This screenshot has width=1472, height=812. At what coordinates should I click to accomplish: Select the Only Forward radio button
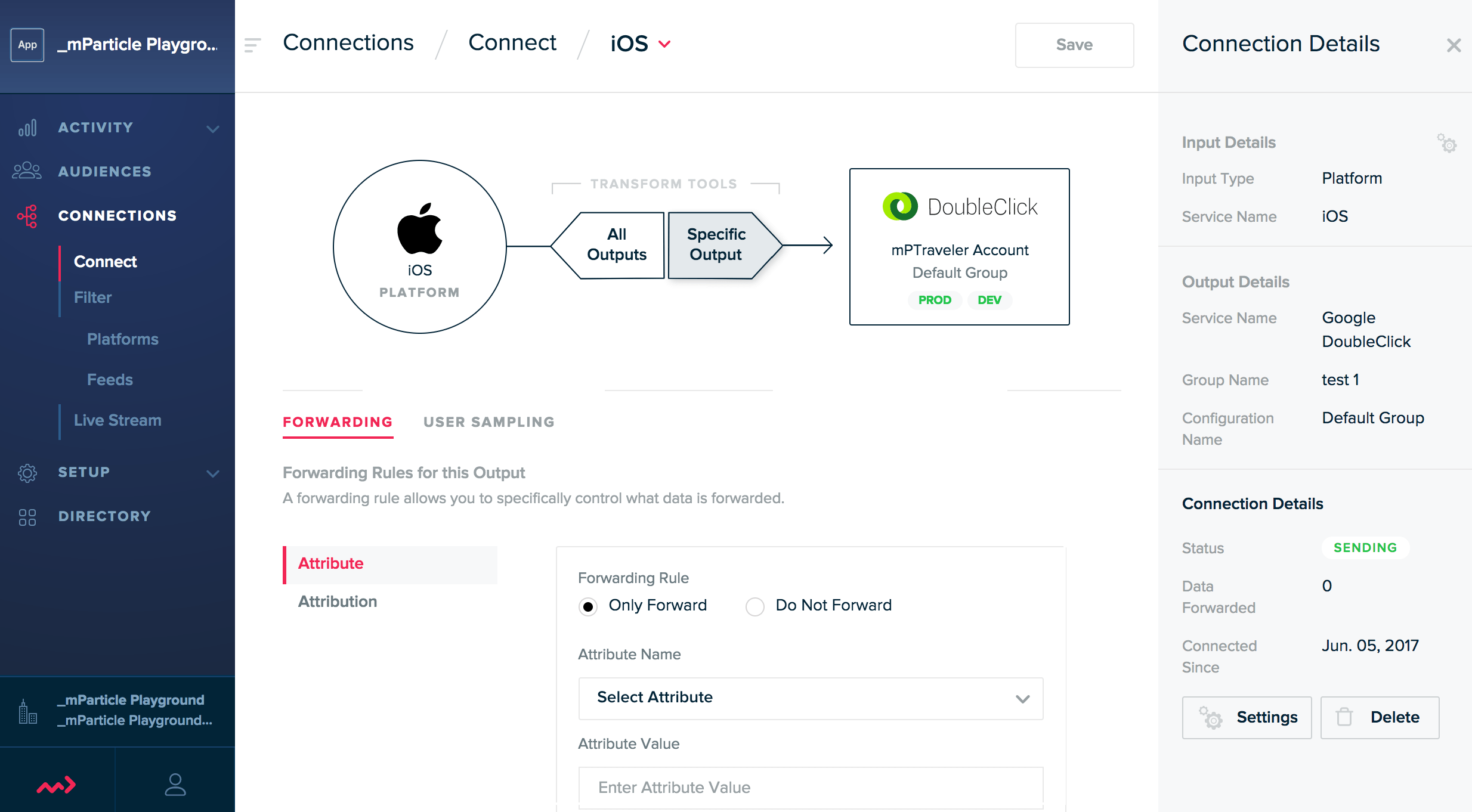point(587,605)
